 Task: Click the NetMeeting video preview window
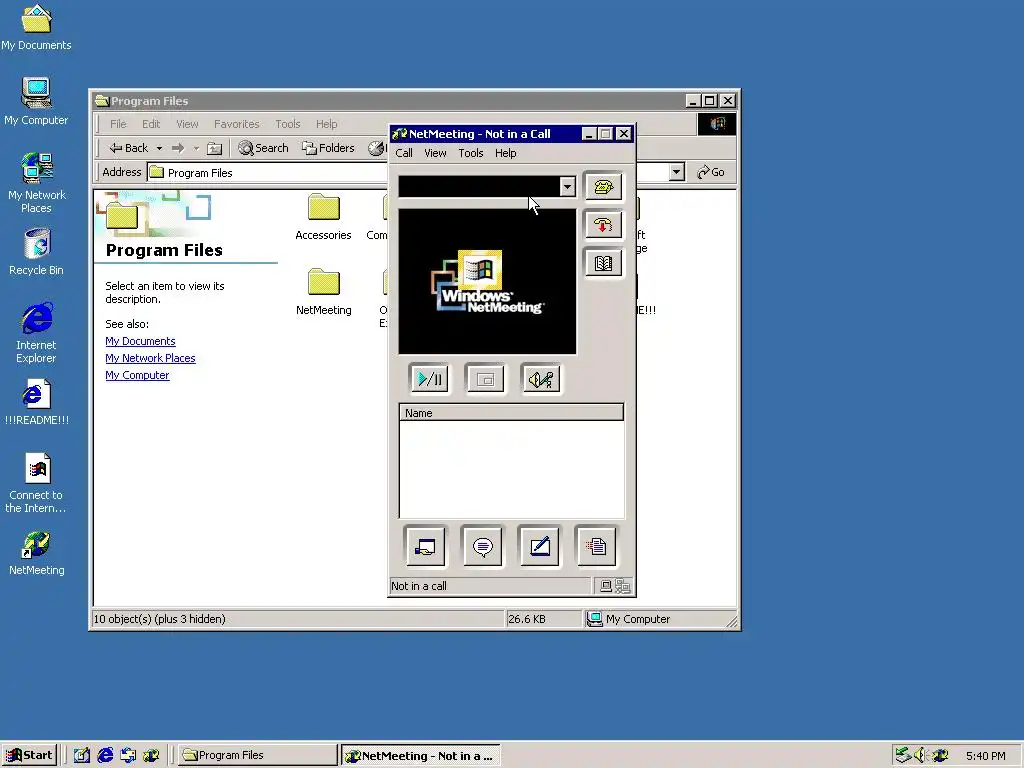tap(487, 281)
